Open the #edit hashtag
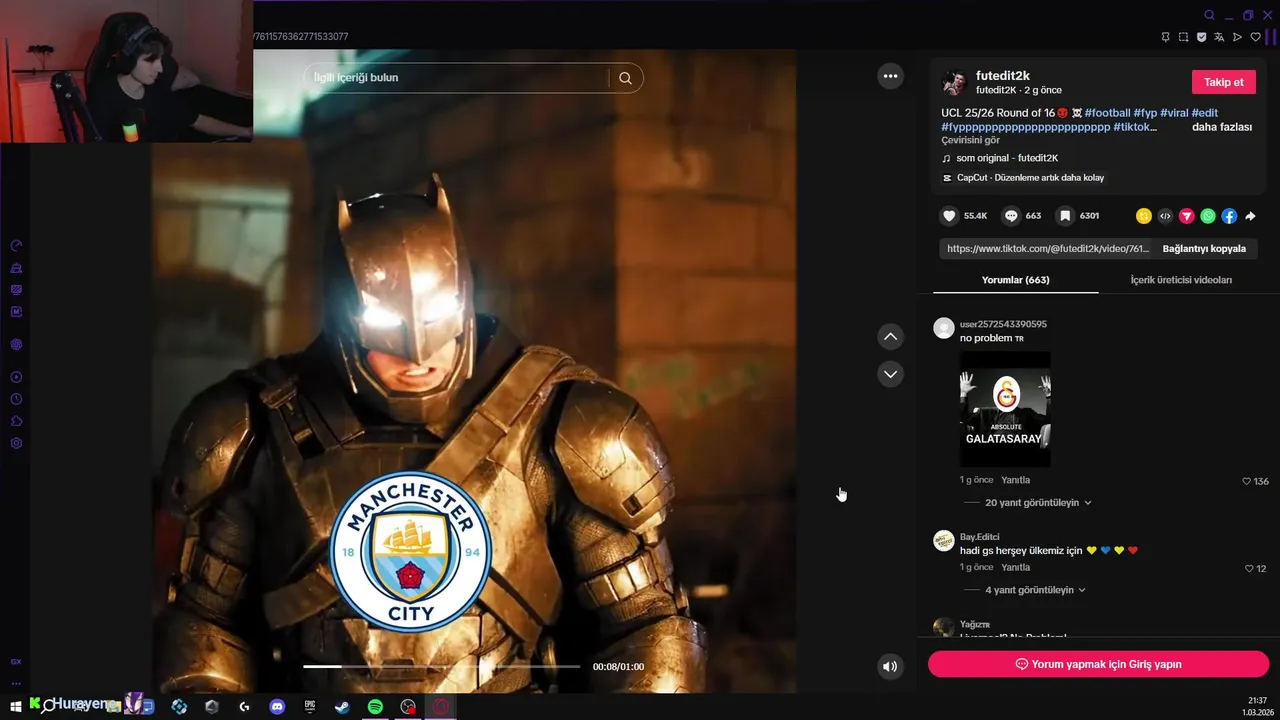The image size is (1280, 720). pyautogui.click(x=1205, y=113)
